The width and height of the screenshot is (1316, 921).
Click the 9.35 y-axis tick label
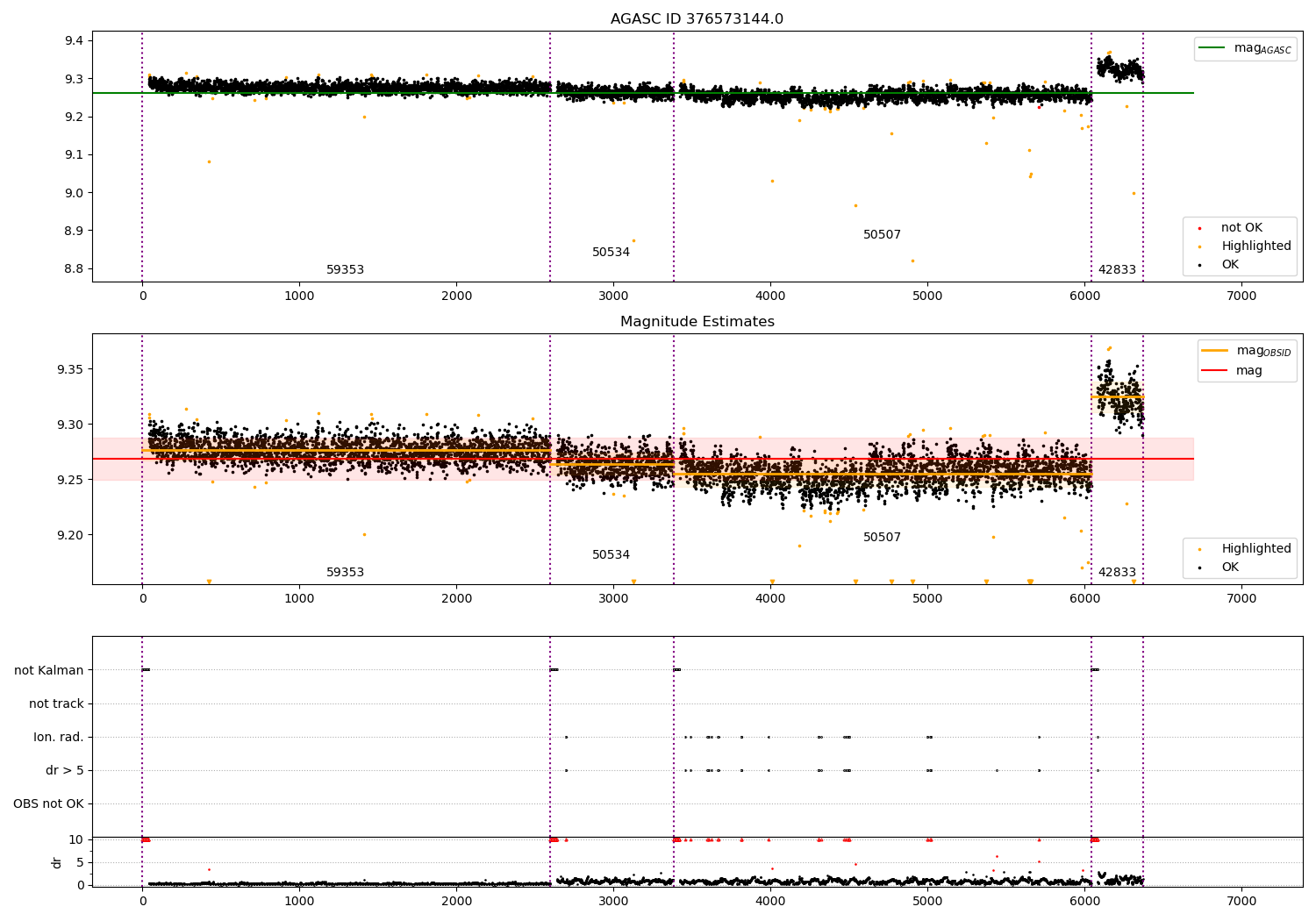point(70,370)
